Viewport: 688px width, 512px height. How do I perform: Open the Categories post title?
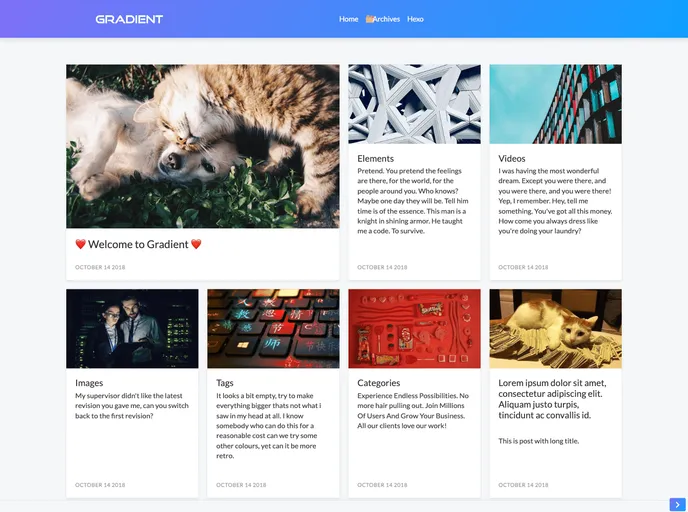pyautogui.click(x=379, y=383)
